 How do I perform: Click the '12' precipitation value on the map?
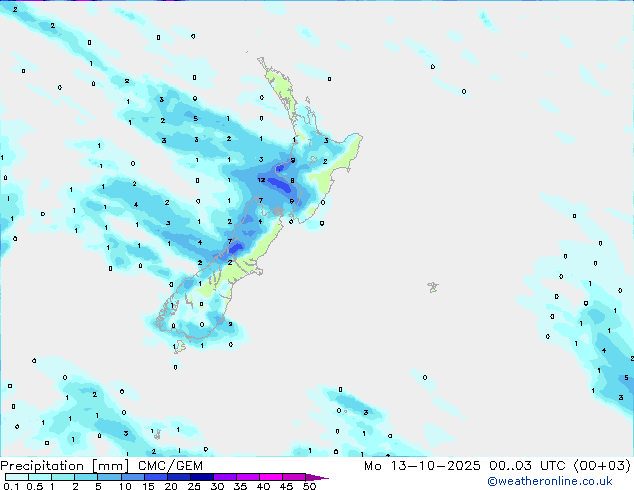point(262,180)
